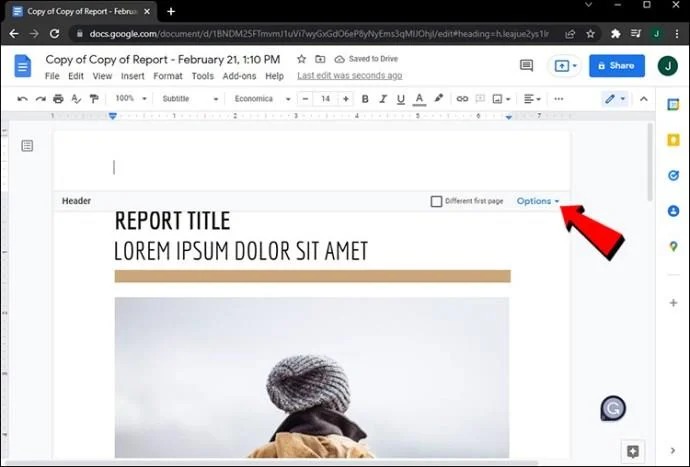Toggle italic formatting

(x=383, y=99)
